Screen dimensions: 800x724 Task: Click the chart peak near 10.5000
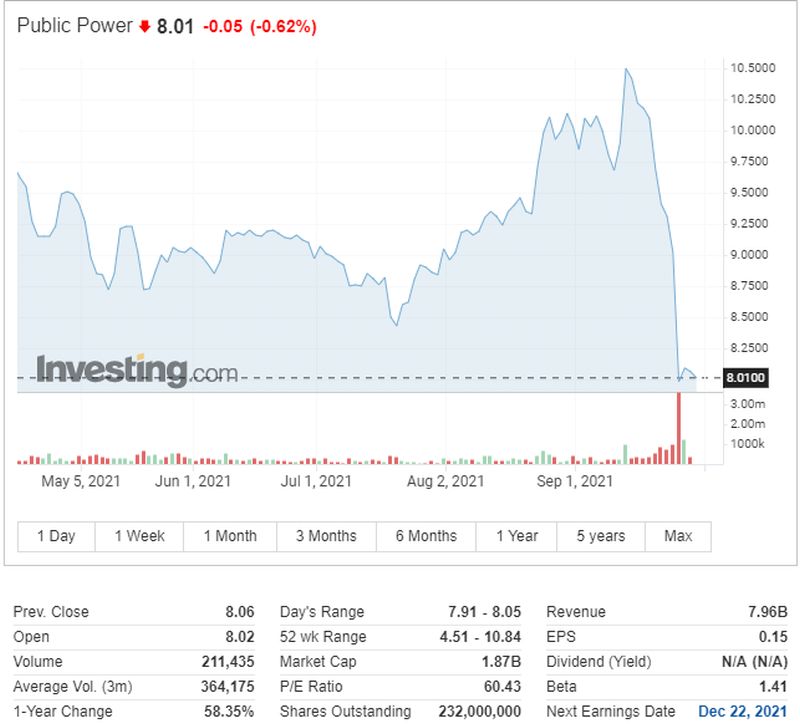point(626,69)
